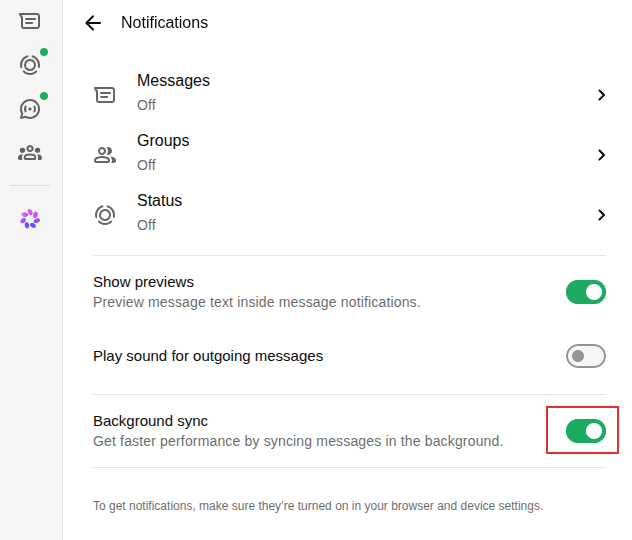Open the Meta AI colorful icon
Screen dimensions: 632x540
pos(30,219)
